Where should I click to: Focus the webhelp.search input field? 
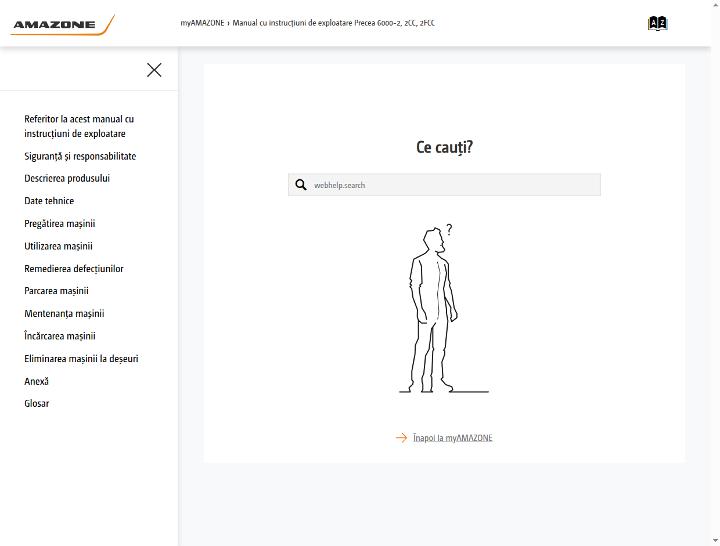click(x=444, y=185)
